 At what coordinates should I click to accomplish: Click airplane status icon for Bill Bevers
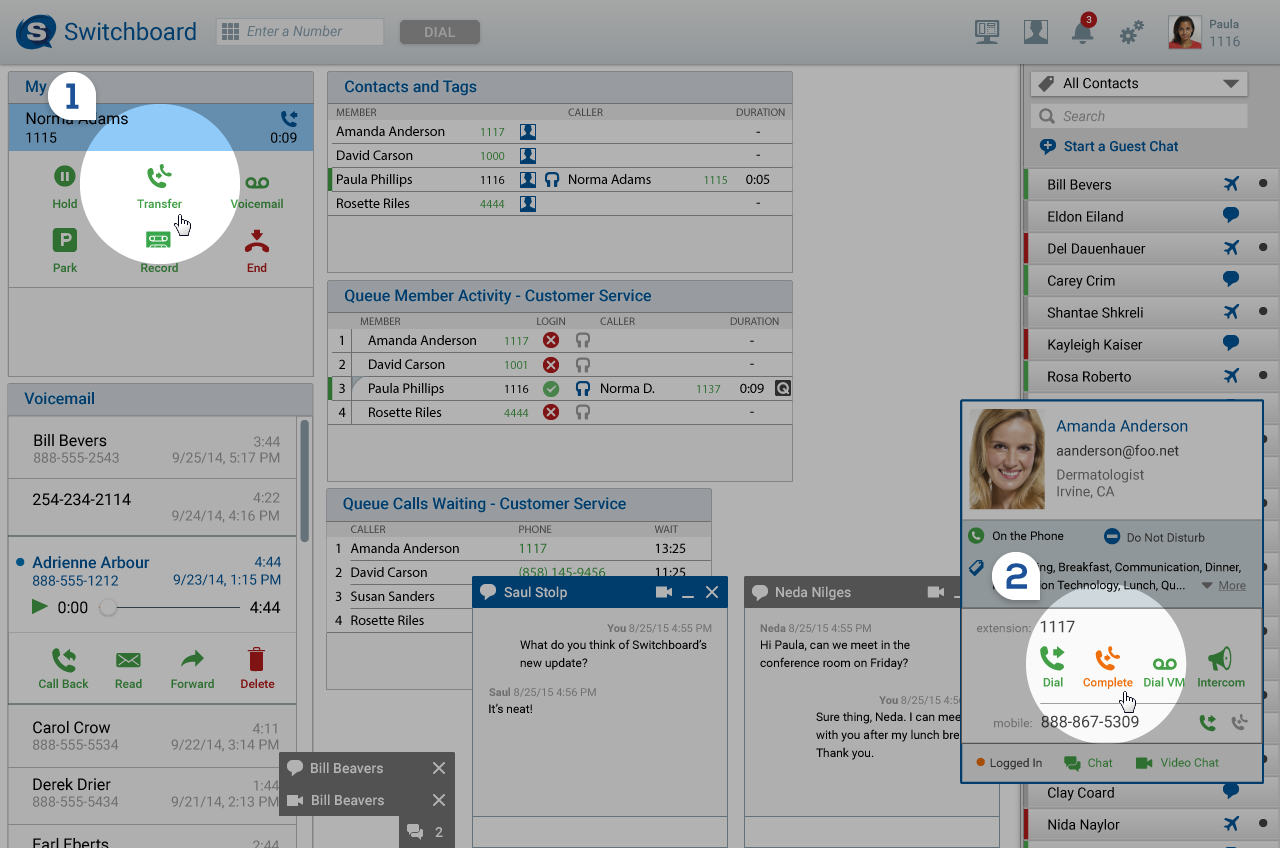(1231, 184)
